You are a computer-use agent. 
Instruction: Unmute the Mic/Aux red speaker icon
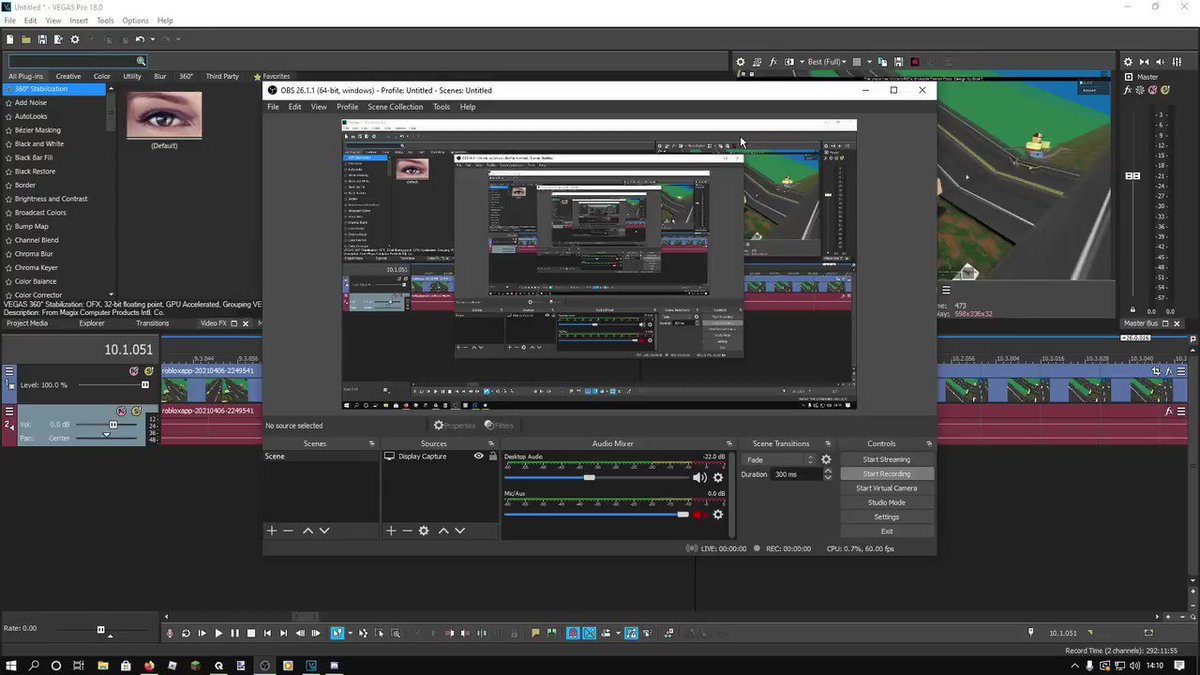[x=699, y=514]
